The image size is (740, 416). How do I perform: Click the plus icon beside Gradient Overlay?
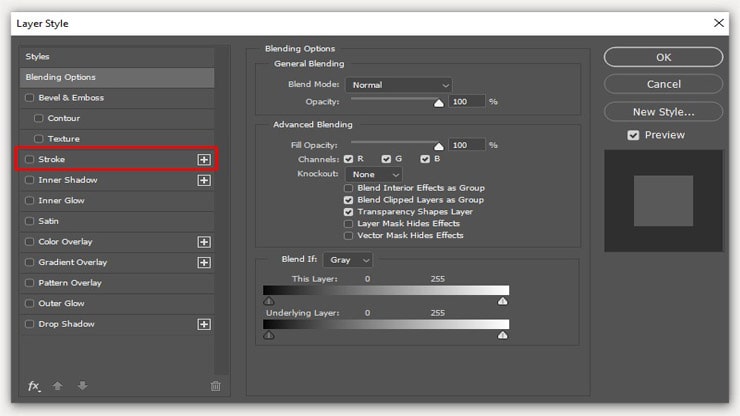pyautogui.click(x=204, y=263)
